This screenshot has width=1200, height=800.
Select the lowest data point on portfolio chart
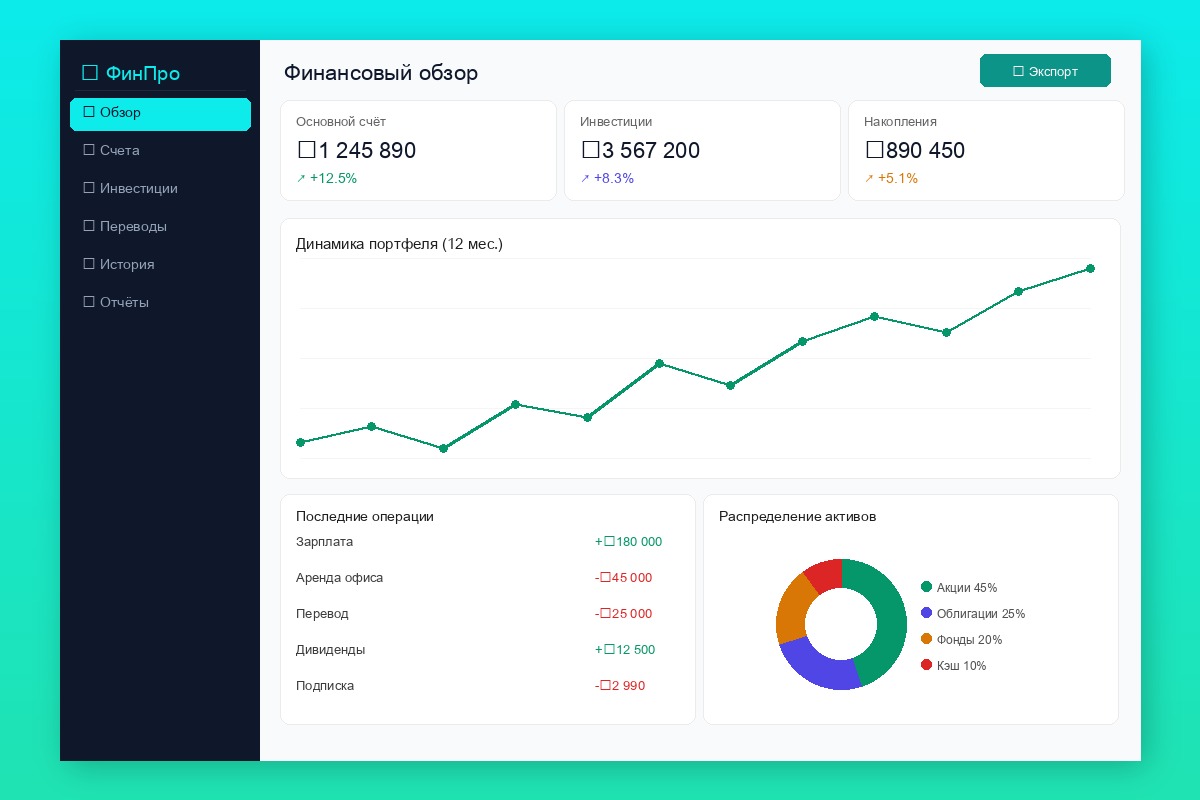point(443,448)
